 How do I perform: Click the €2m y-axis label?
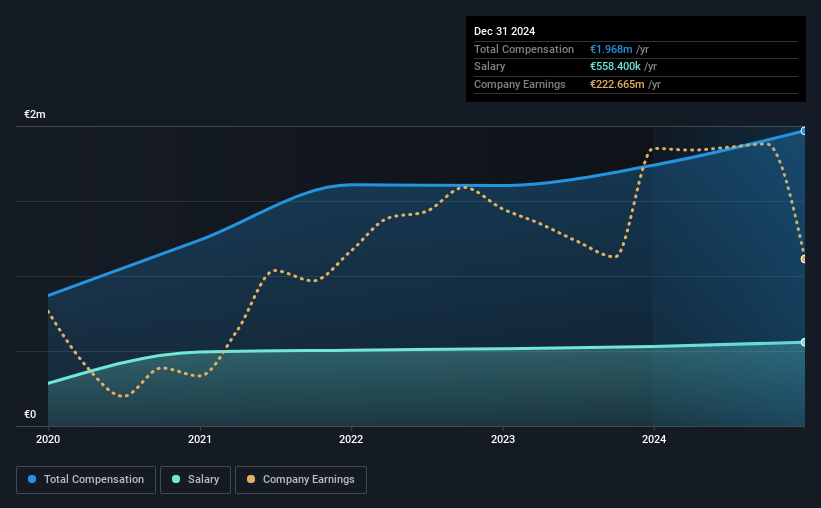click(35, 114)
